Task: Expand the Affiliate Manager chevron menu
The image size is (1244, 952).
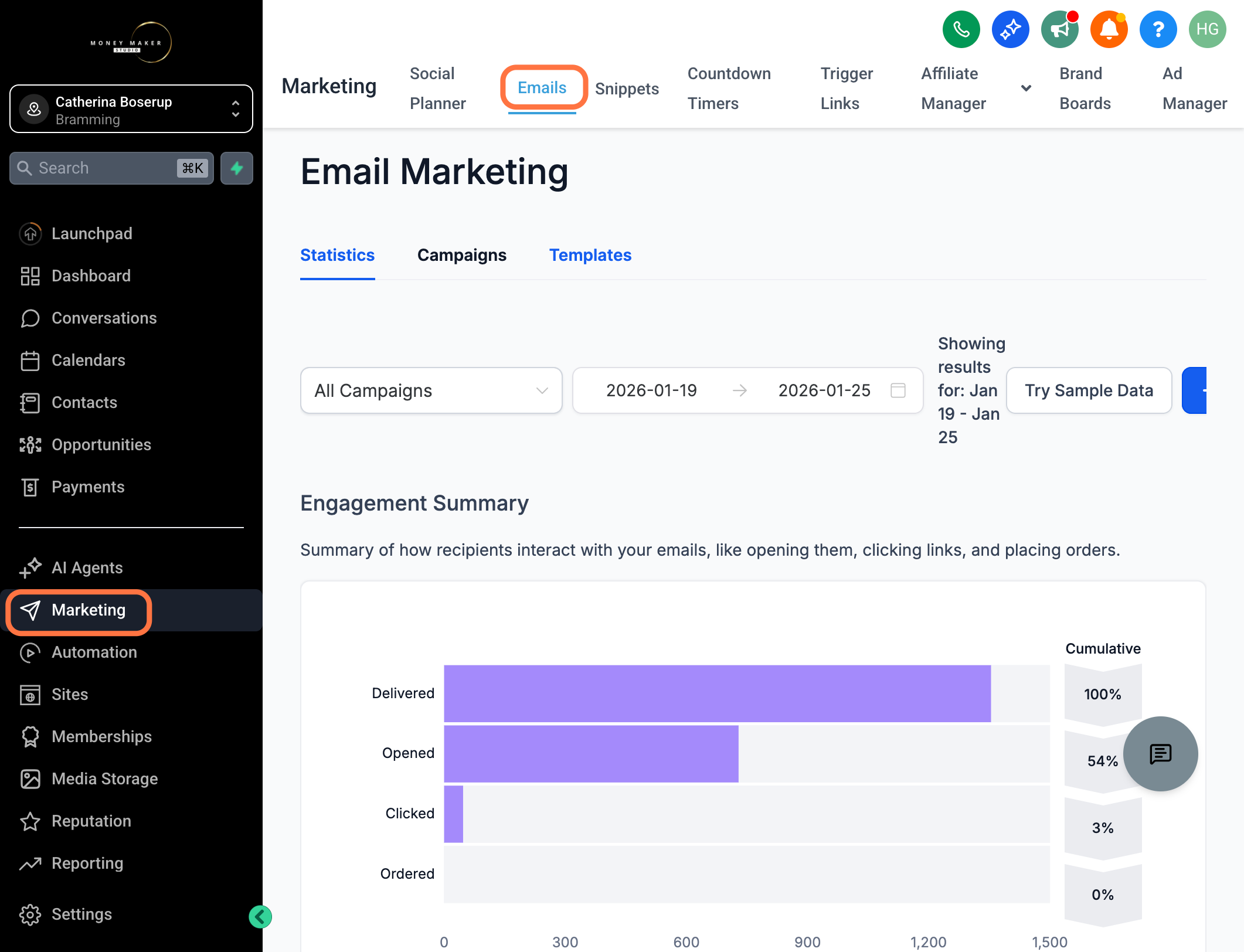Action: 1026,88
